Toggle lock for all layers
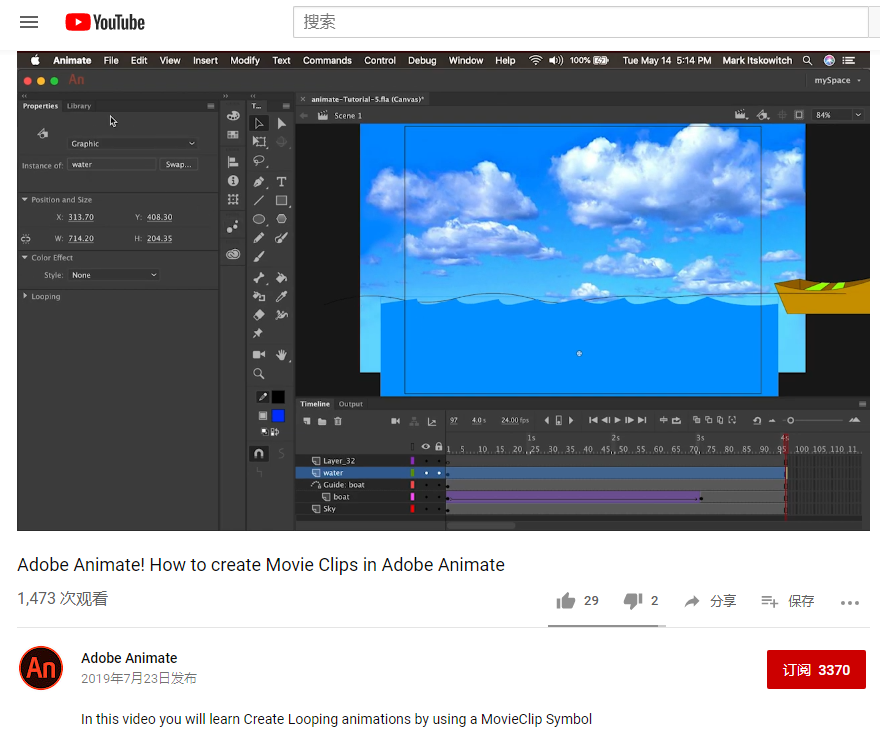 (x=439, y=447)
